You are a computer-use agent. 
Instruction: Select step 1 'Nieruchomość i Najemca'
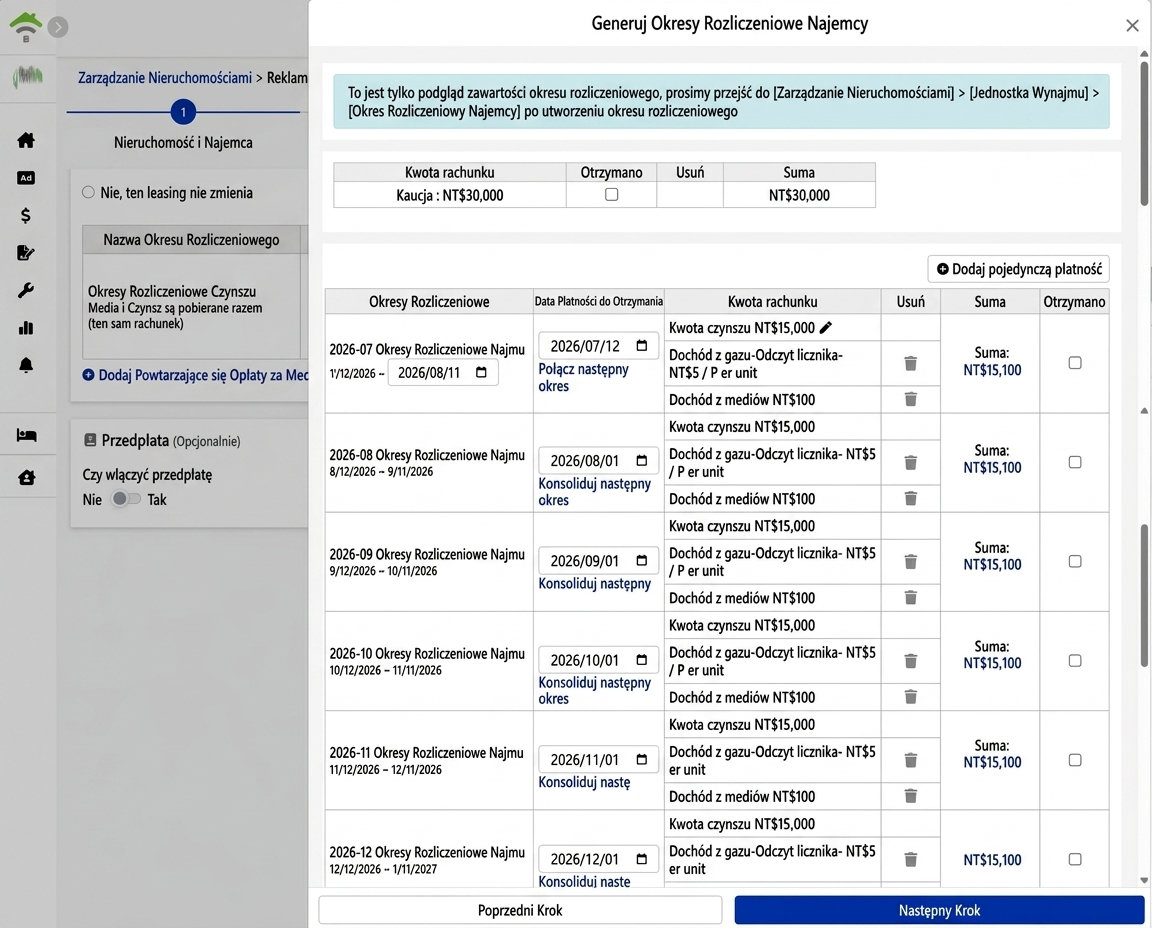coord(183,112)
